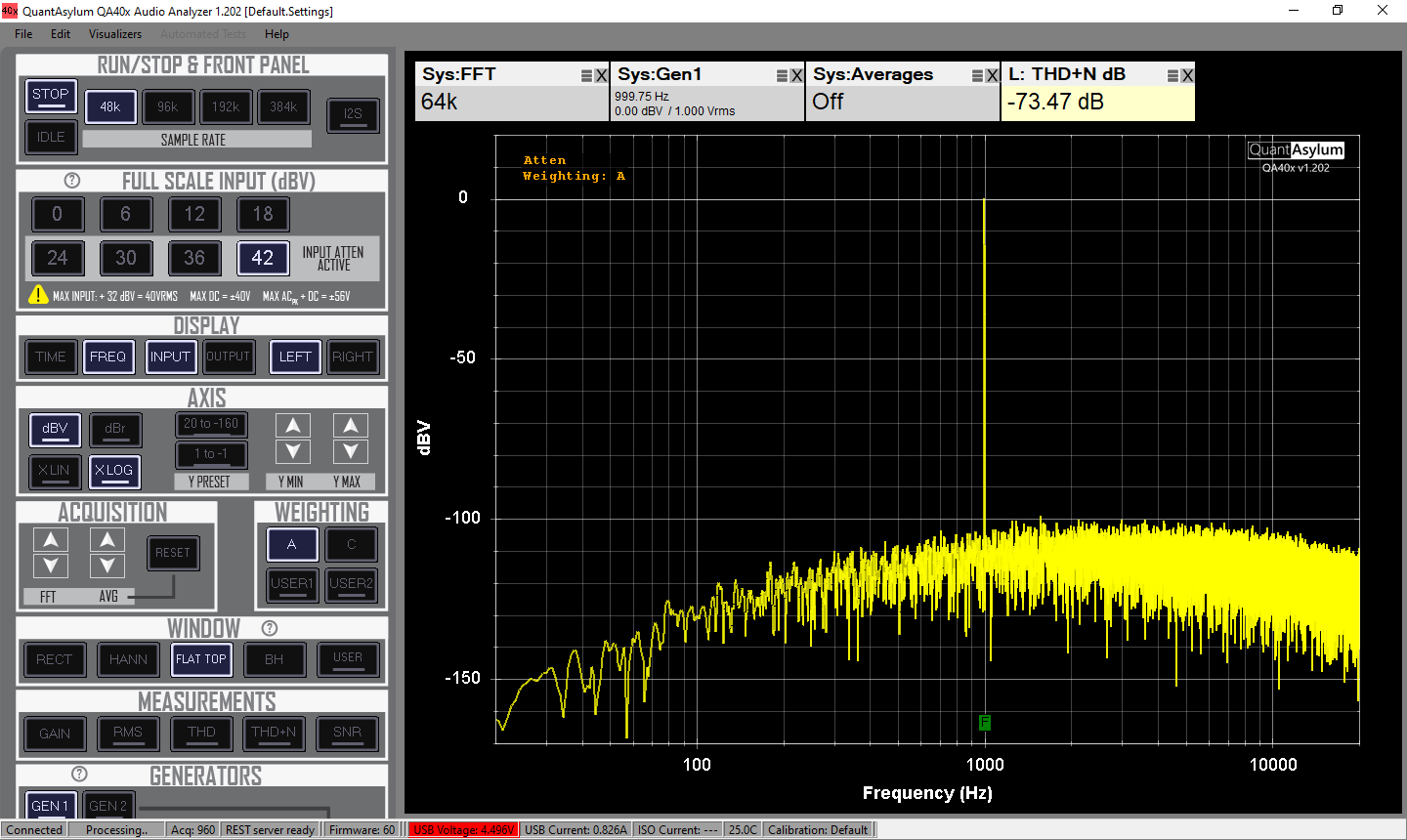Choose the BH window
The image size is (1407, 840).
pos(275,660)
